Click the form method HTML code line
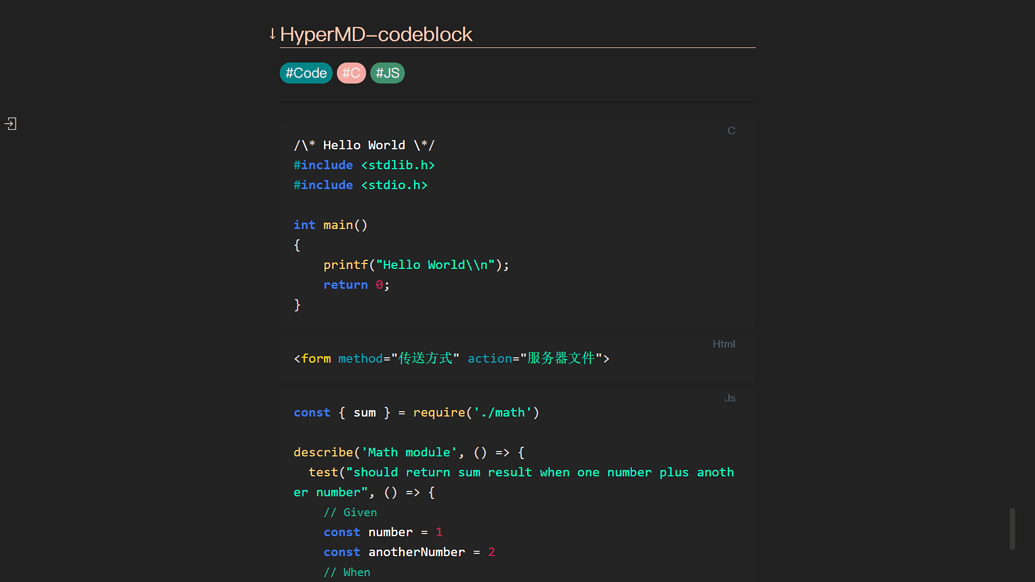This screenshot has height=582, width=1035. pyautogui.click(x=451, y=358)
